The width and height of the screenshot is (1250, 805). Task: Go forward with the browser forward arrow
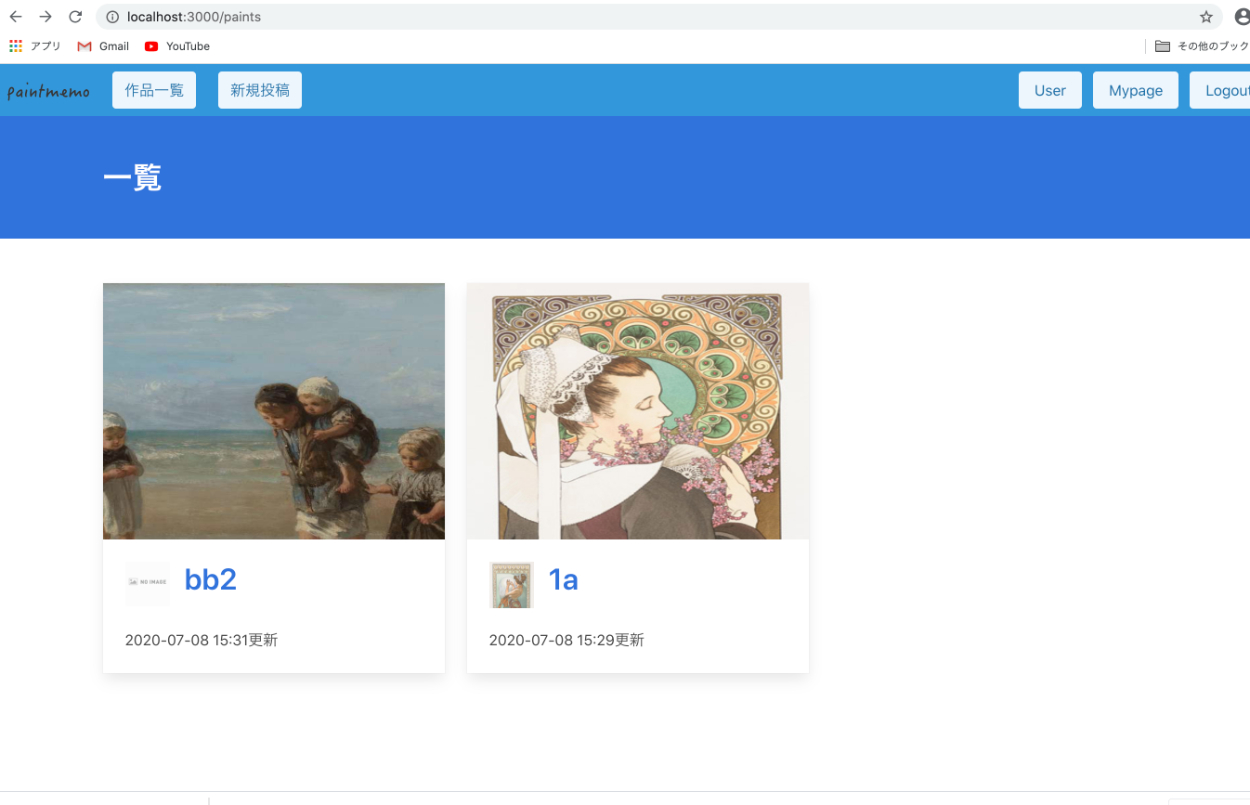coord(45,17)
